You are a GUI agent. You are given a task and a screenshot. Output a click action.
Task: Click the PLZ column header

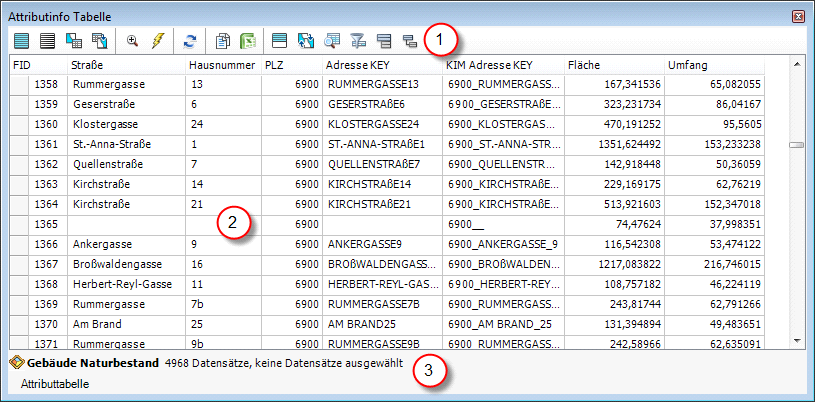291,65
